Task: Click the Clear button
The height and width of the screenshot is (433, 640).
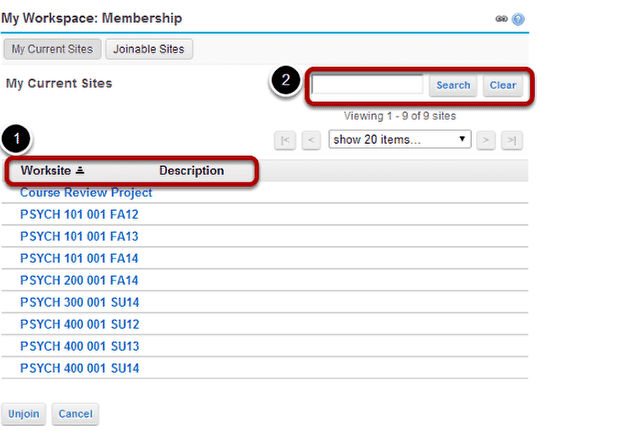Action: pos(503,85)
